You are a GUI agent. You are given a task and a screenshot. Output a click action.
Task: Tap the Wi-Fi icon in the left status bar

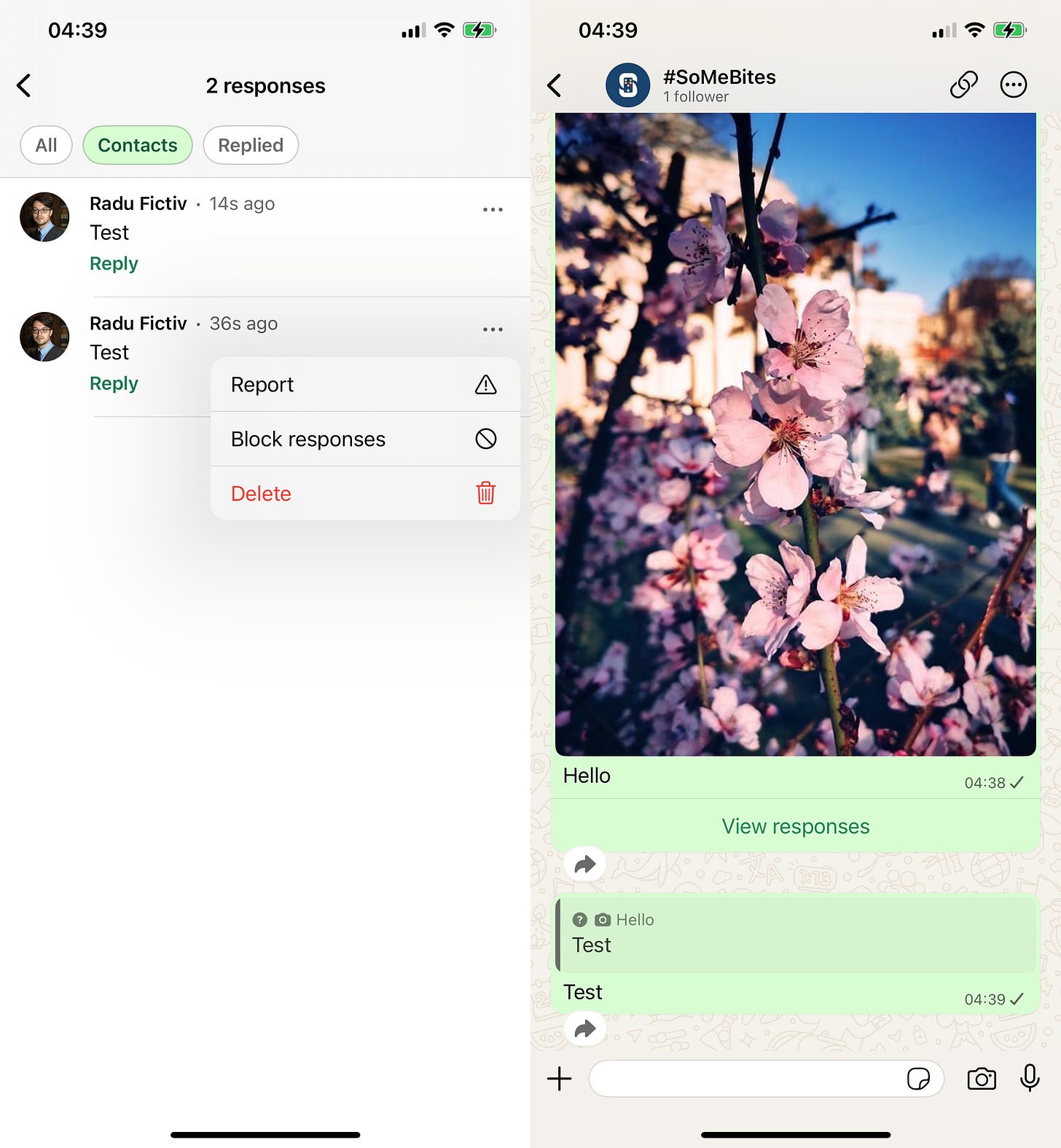[x=444, y=30]
